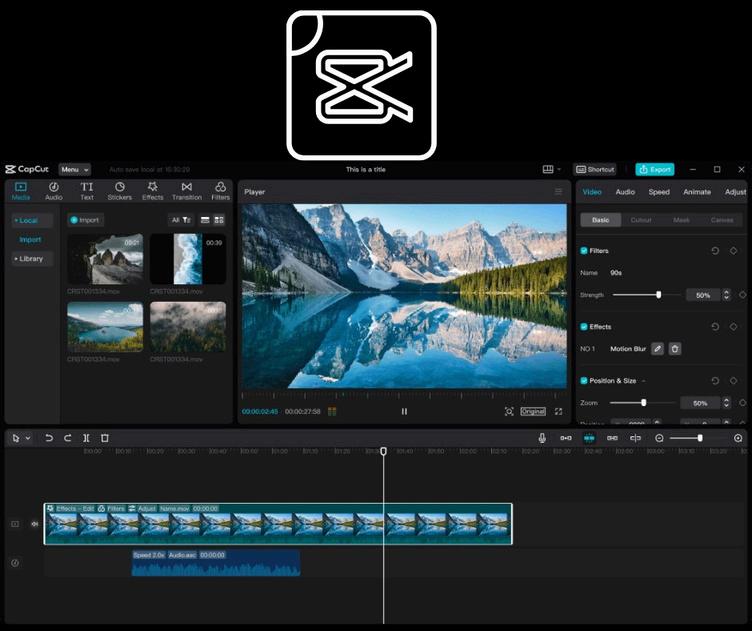
Task: Click the Export button
Action: pos(655,169)
